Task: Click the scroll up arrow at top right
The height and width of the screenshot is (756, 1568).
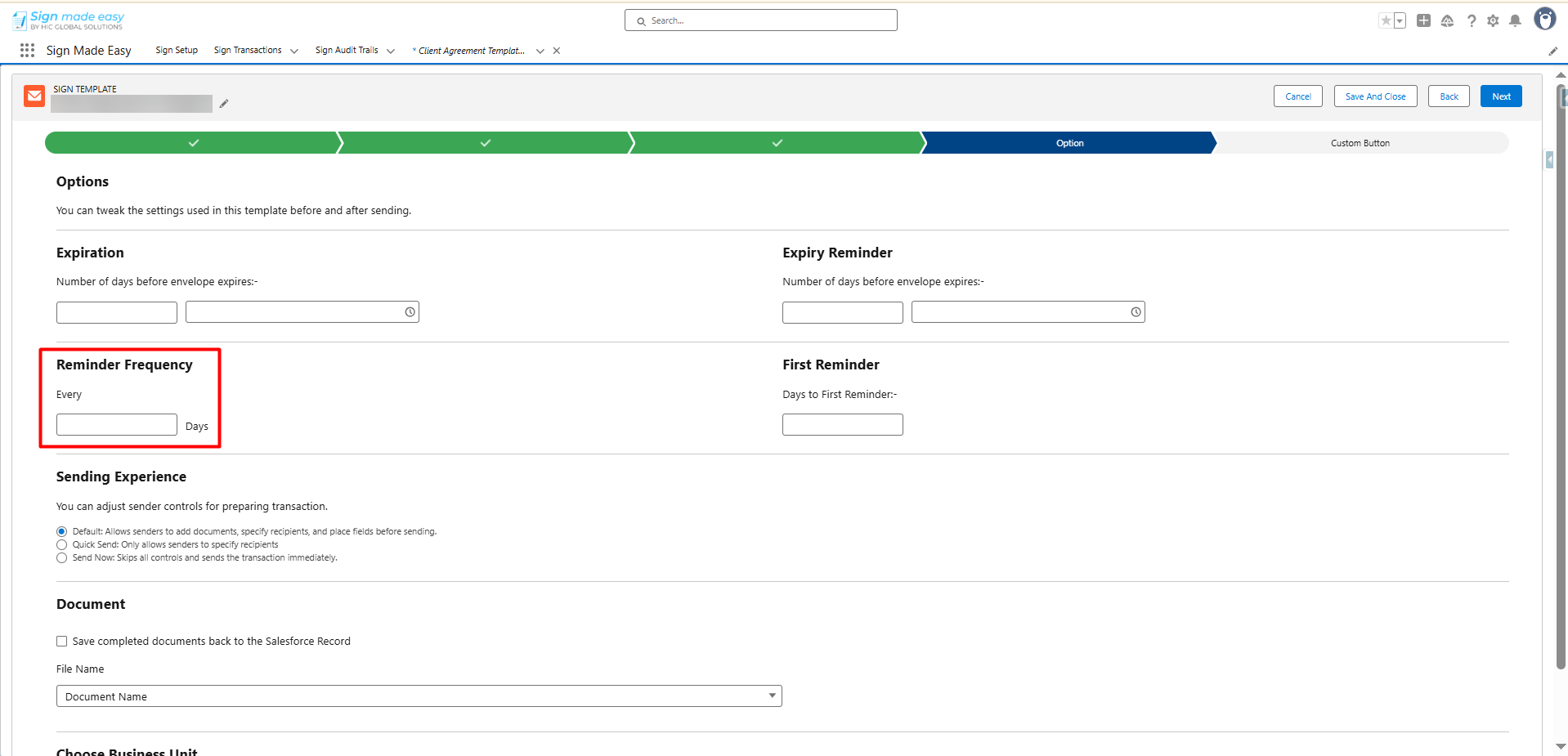Action: click(1561, 75)
